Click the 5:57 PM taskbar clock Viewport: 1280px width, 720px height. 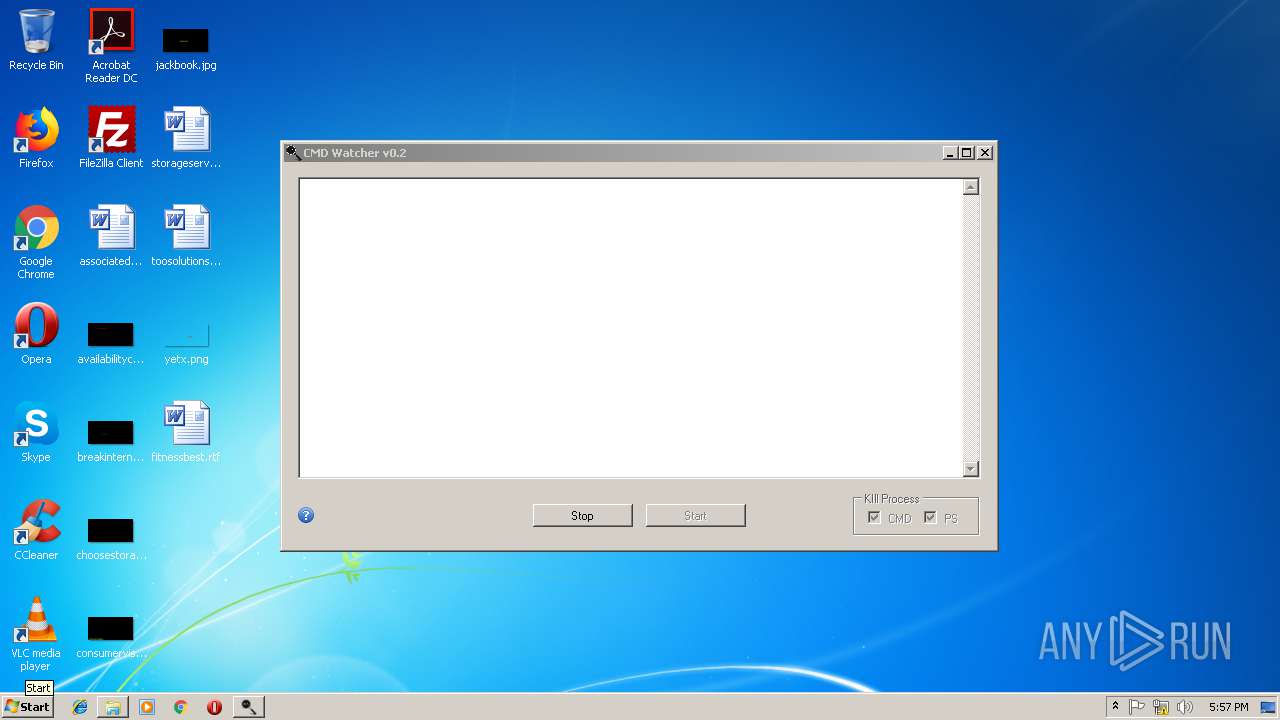tap(1228, 707)
